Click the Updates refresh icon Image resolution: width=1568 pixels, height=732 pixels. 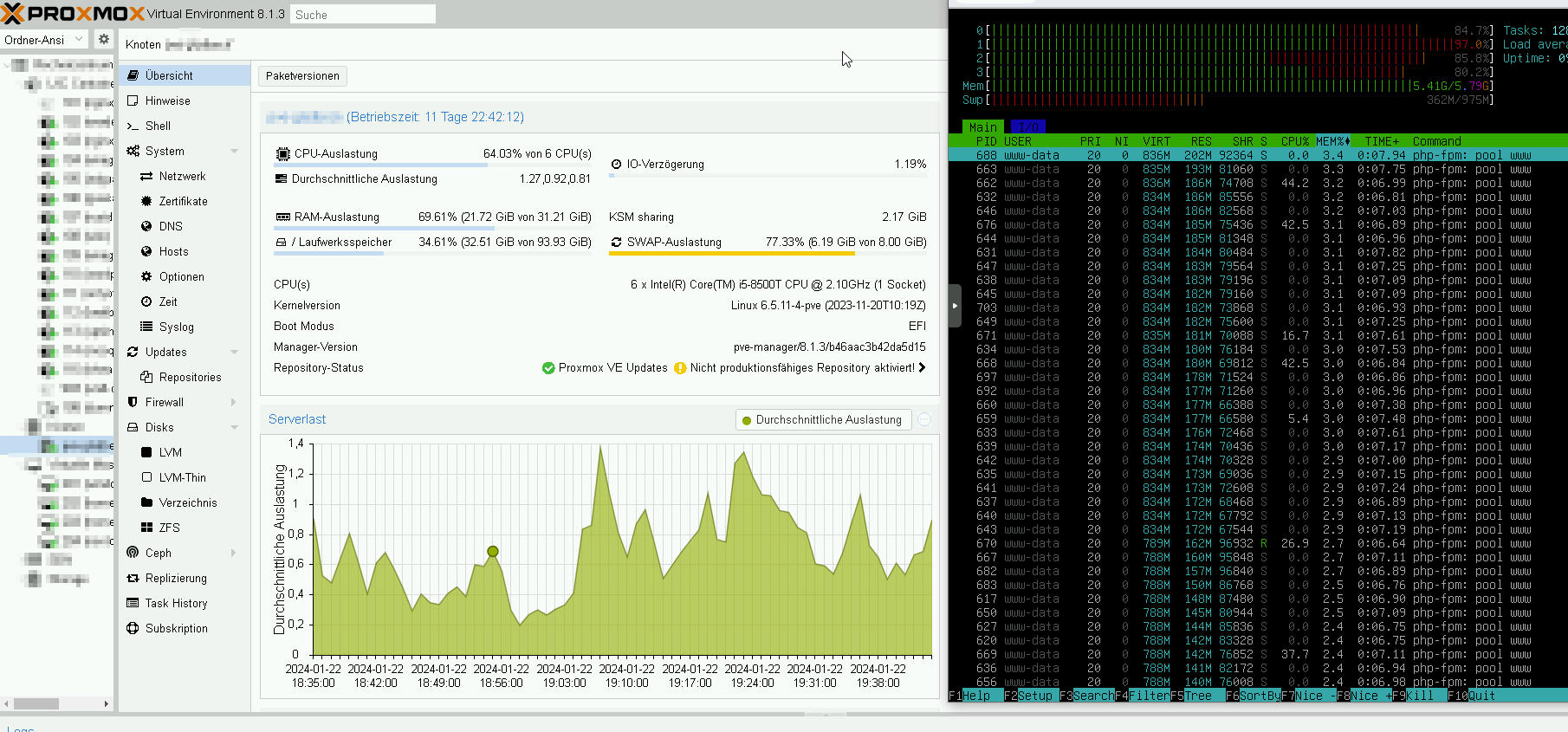click(133, 352)
